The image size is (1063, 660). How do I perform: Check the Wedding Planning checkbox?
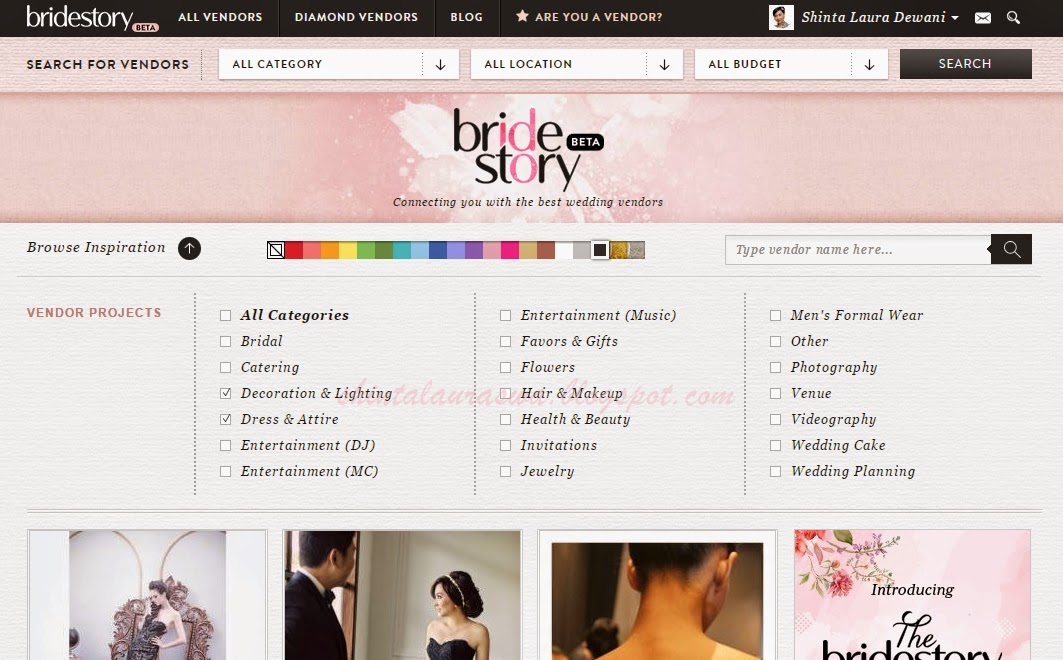point(776,471)
